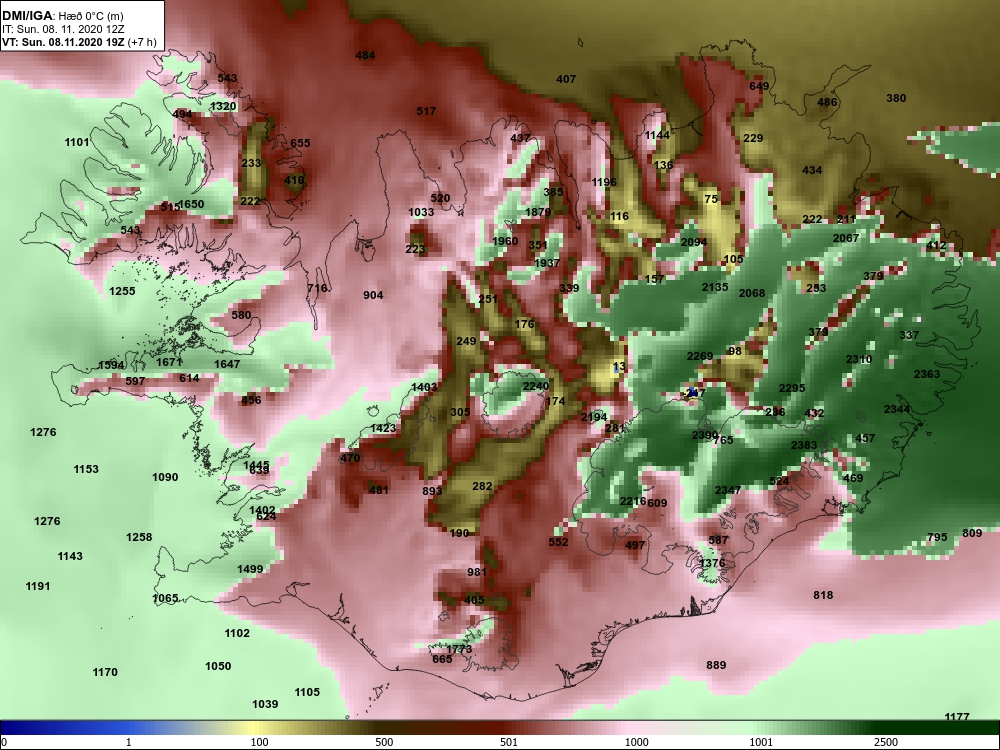Viewport: 1000px width, 750px height.
Task: Click the map value '889'
Action: [716, 666]
